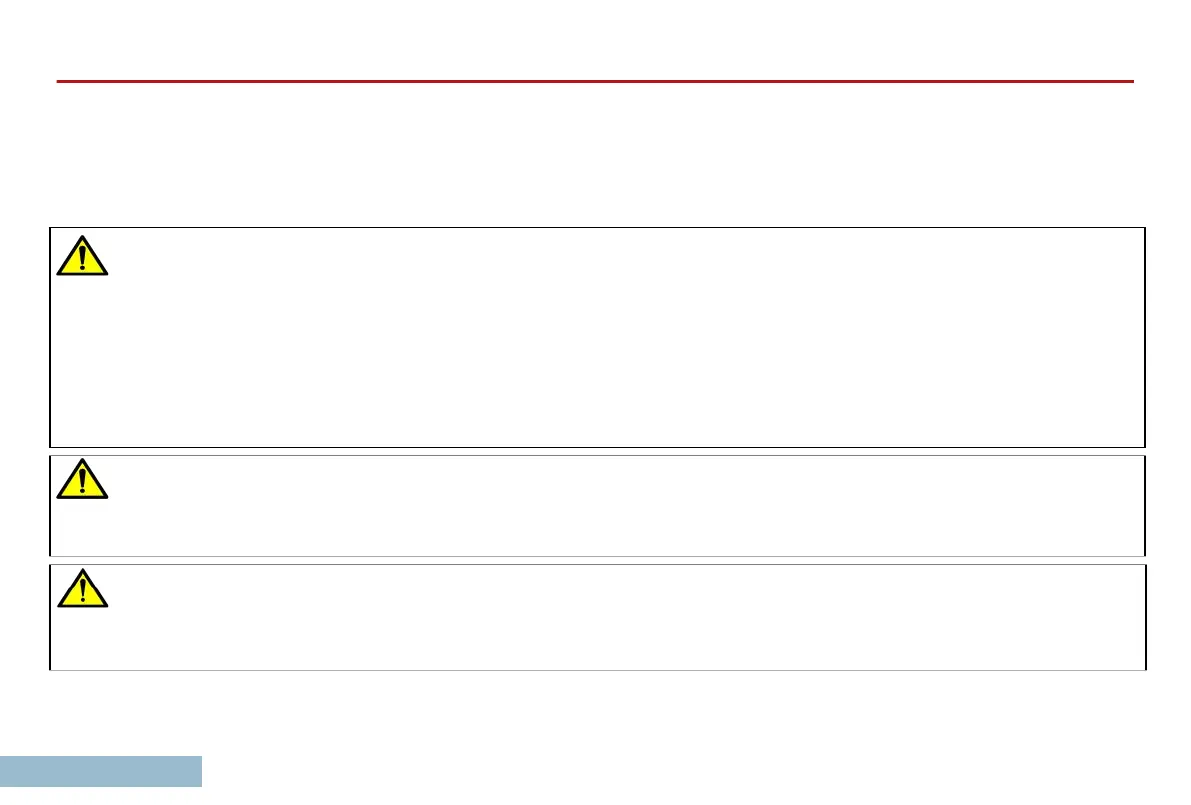
Task: Click the dark red horizontal header line
Action: point(595,81)
